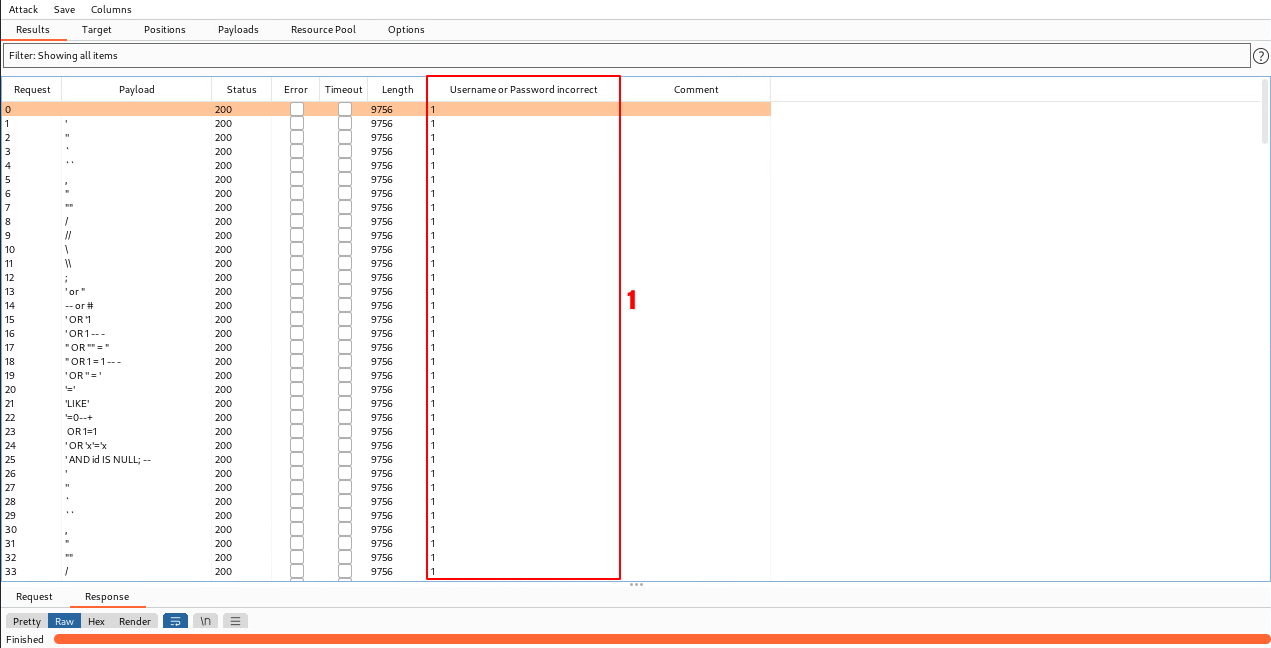
Task: Click the results table vertical scrollbar
Action: (1265, 115)
